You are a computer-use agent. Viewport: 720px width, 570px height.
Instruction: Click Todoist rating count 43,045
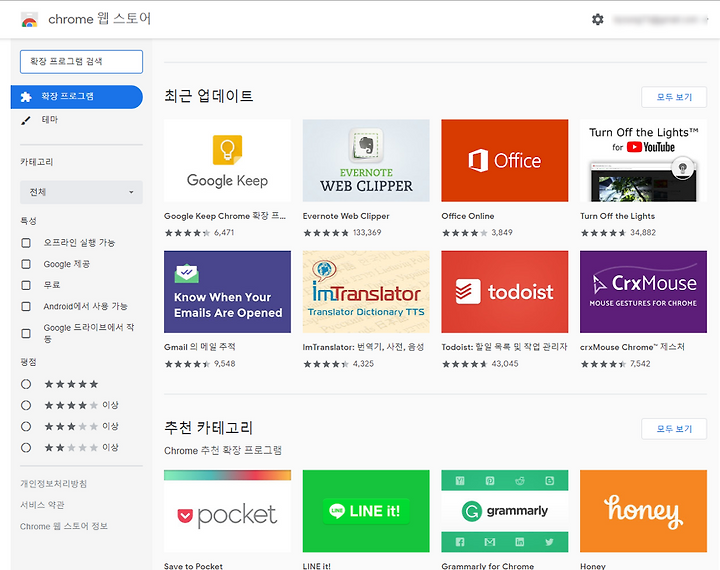point(505,364)
